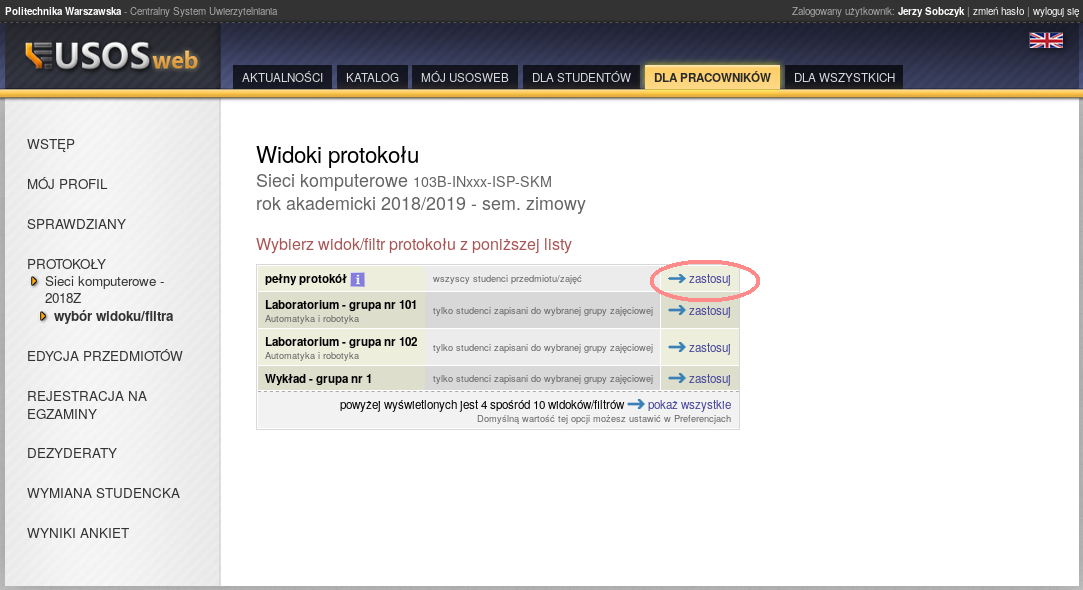Click the info icon beside pełny protokół
This screenshot has height=590, width=1083.
357,280
